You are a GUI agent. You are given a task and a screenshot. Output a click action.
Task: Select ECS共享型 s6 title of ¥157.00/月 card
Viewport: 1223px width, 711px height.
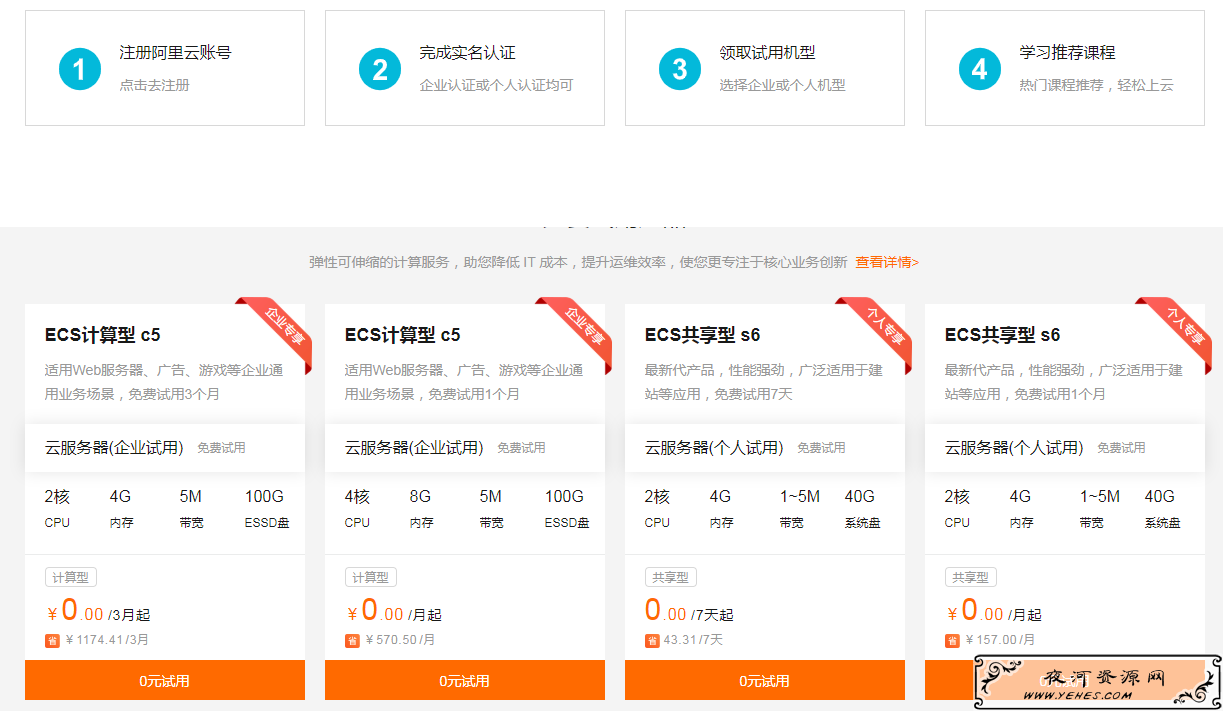click(1003, 334)
